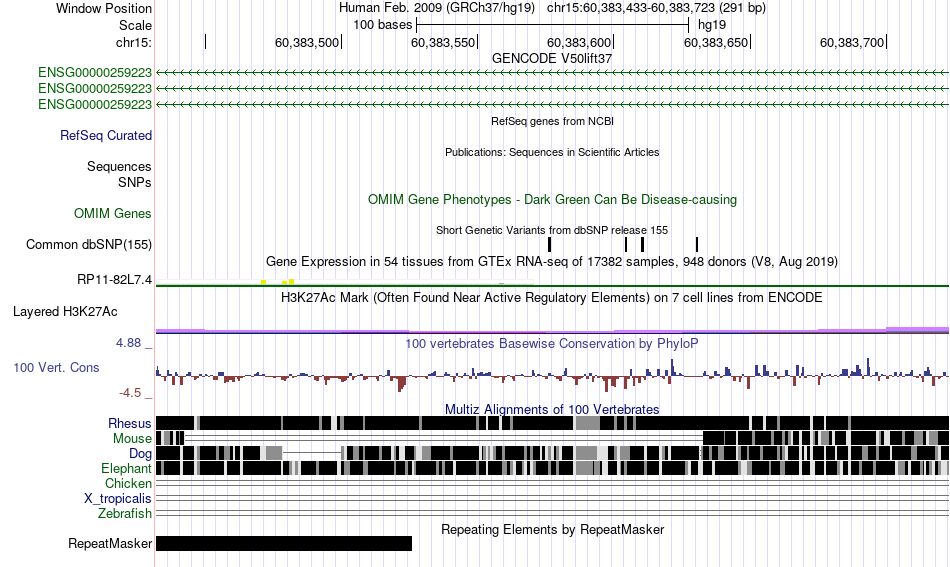Screen dimensions: 950x567
Task: Select the third ENSG00000259223 transcript label
Action: 95,104
